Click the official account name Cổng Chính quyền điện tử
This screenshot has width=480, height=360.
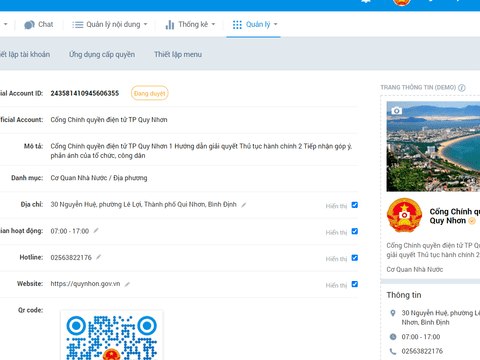[x=109, y=120]
